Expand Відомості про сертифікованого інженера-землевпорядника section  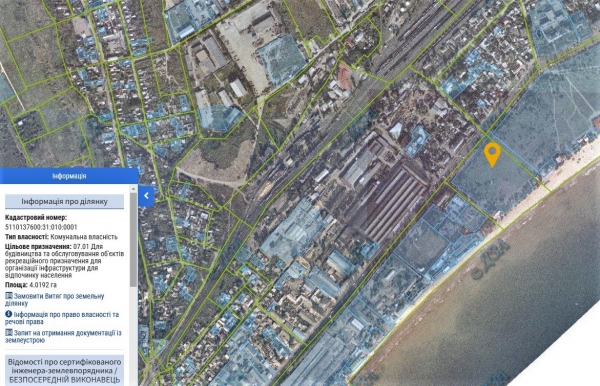point(64,371)
